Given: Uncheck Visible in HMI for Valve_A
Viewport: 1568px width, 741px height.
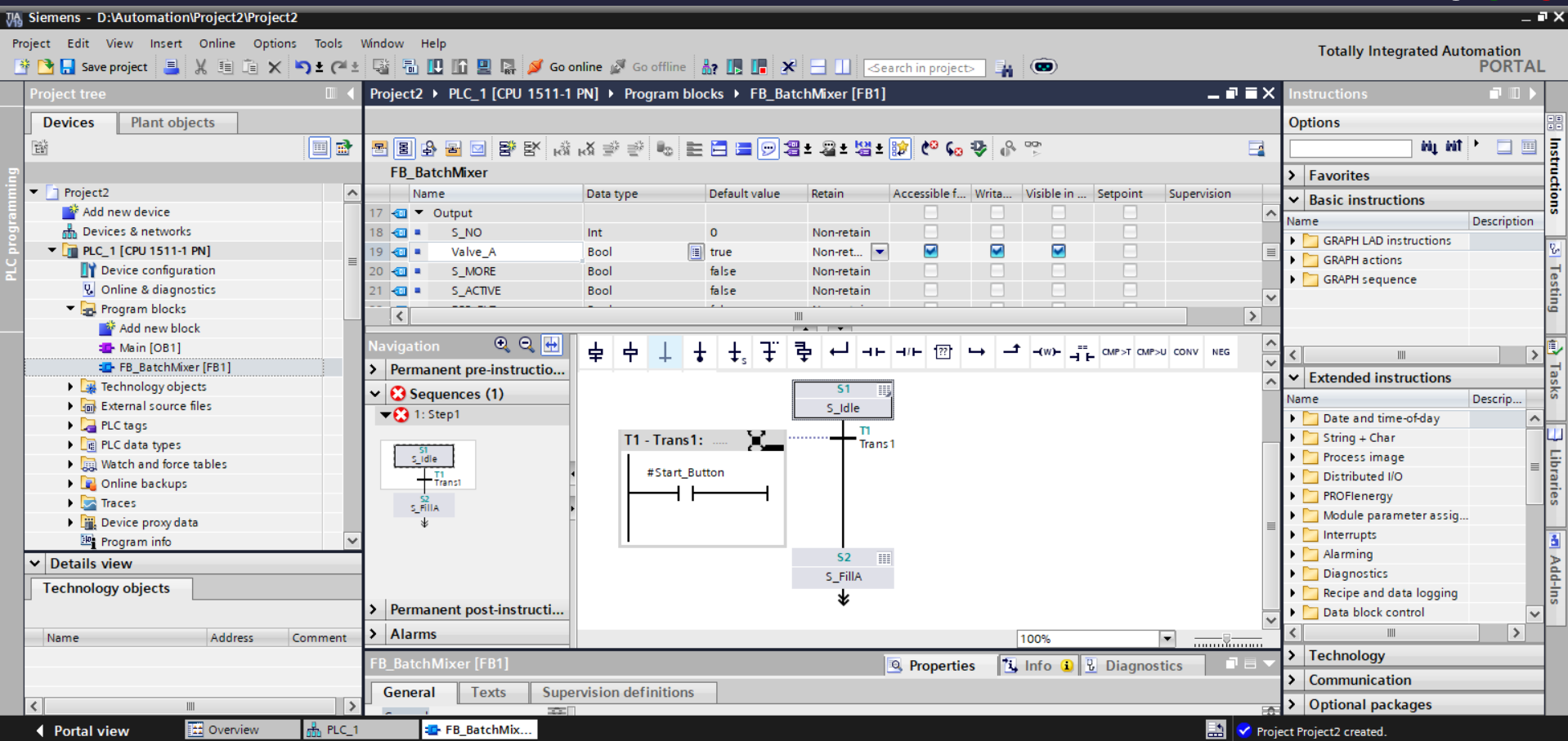Looking at the screenshot, I should click(1058, 251).
